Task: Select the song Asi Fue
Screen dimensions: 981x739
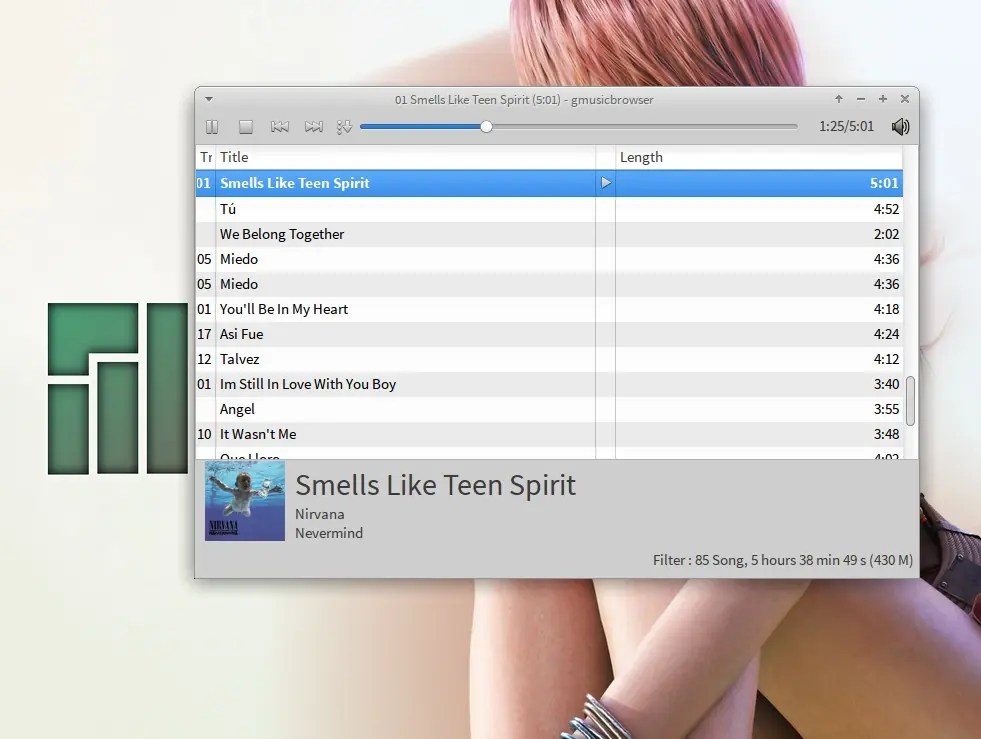Action: click(x=549, y=334)
